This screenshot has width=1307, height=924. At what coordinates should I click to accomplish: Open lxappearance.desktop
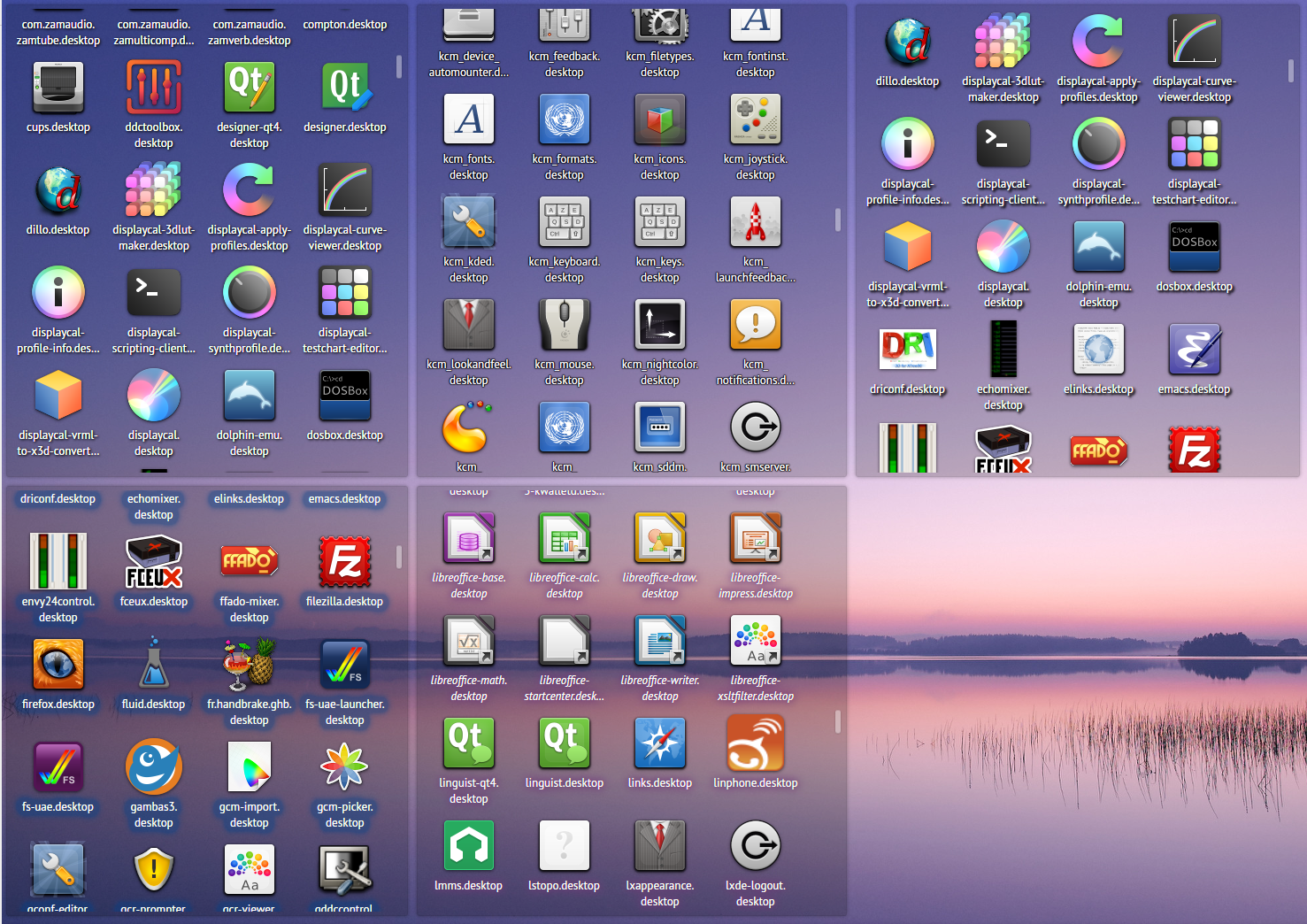(660, 846)
